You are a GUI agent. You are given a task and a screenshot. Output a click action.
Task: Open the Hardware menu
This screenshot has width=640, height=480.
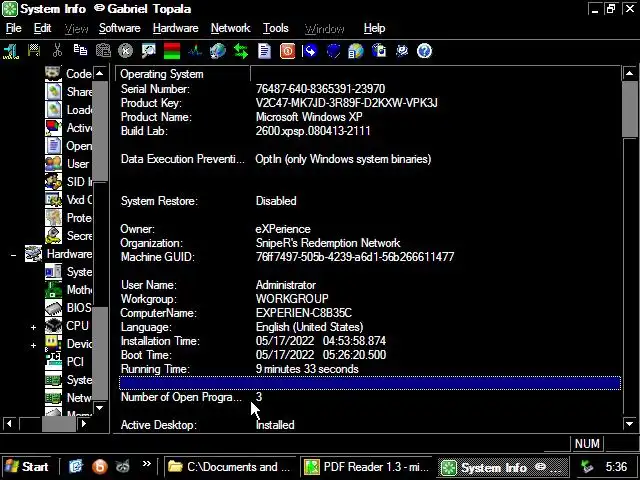[176, 28]
